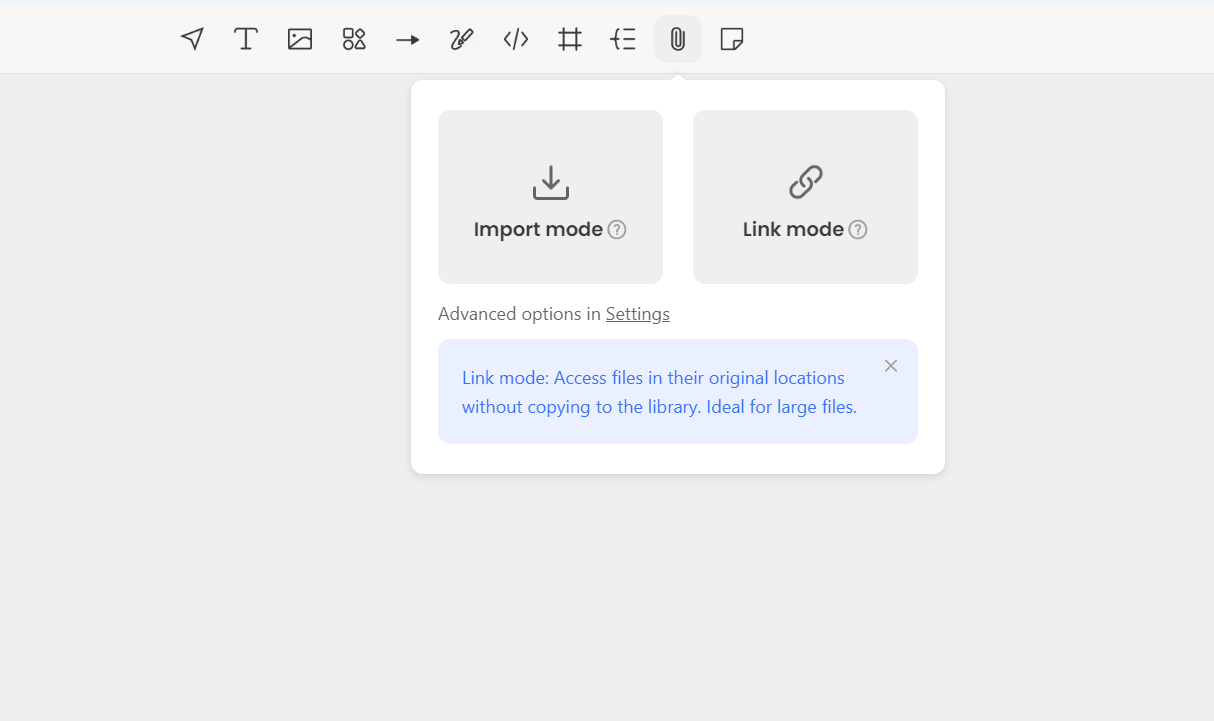The height and width of the screenshot is (721, 1214).
Task: Choose the Link mode card
Action: [x=805, y=197]
